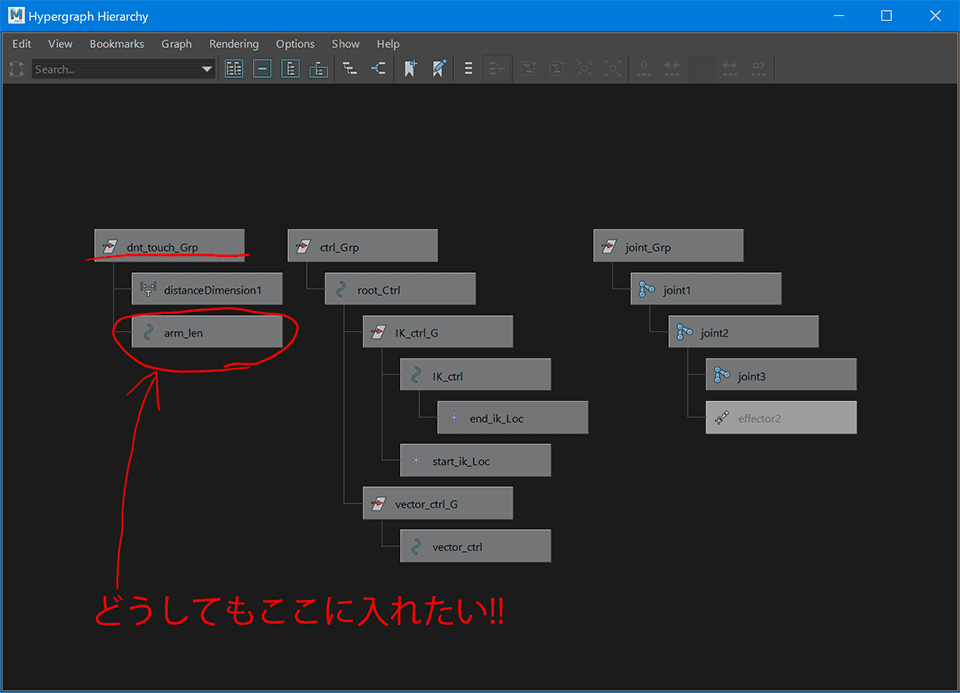Viewport: 960px width, 693px height.
Task: Open the Options menu
Action: [295, 44]
